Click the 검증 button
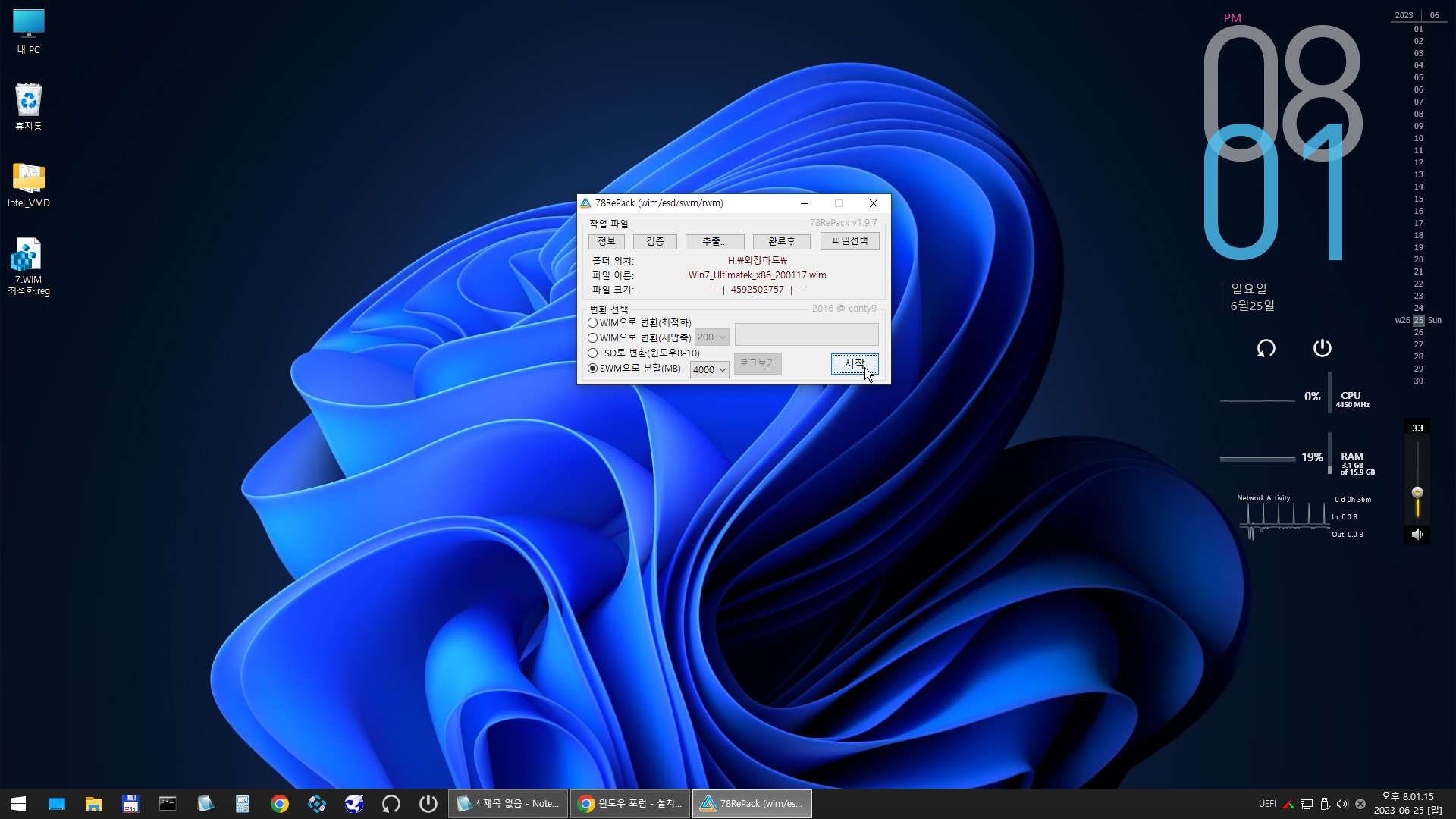 (x=655, y=241)
